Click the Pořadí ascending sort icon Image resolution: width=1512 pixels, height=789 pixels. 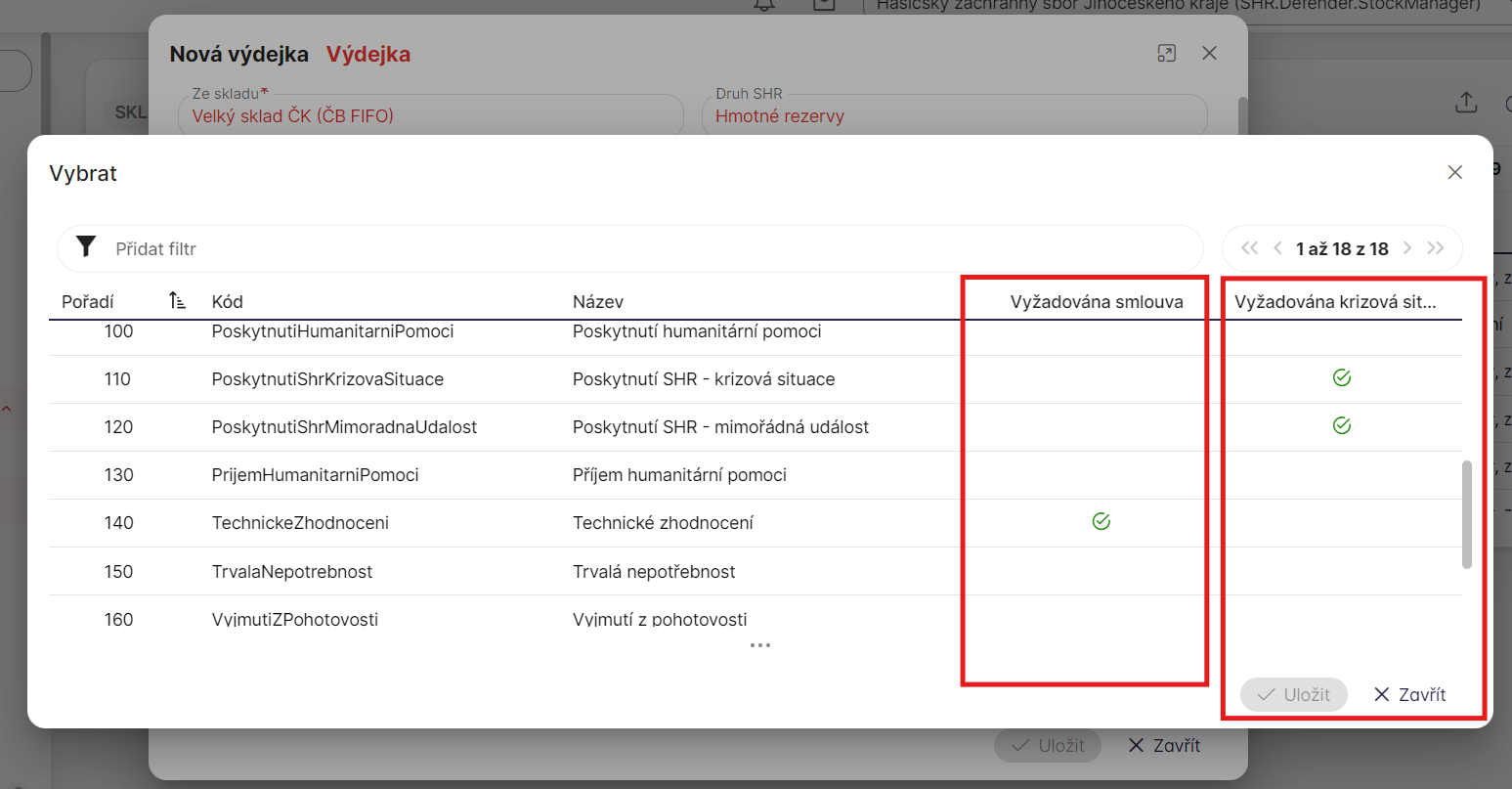click(177, 301)
